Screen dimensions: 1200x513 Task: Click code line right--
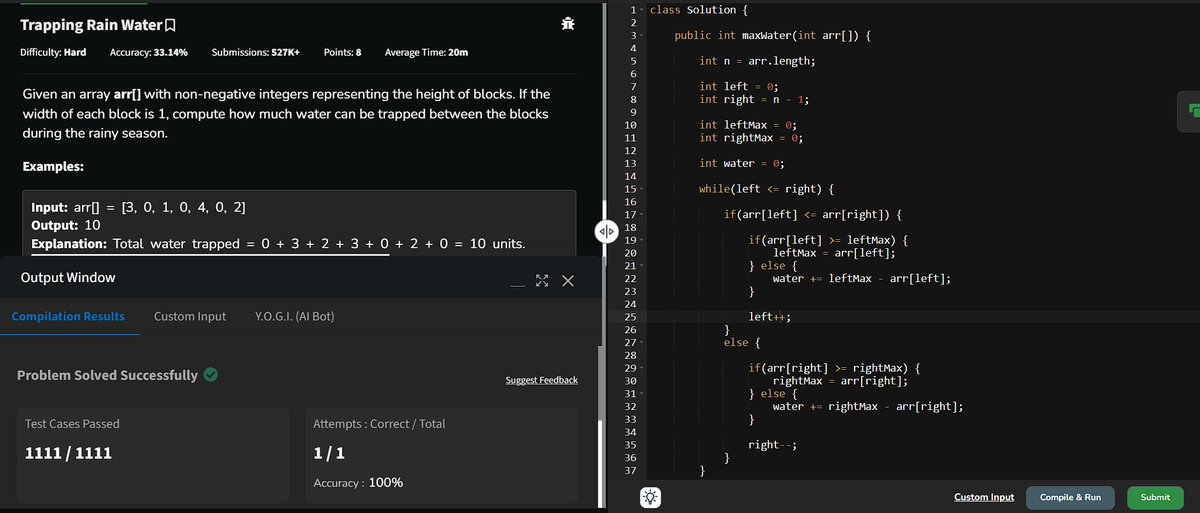click(x=772, y=445)
